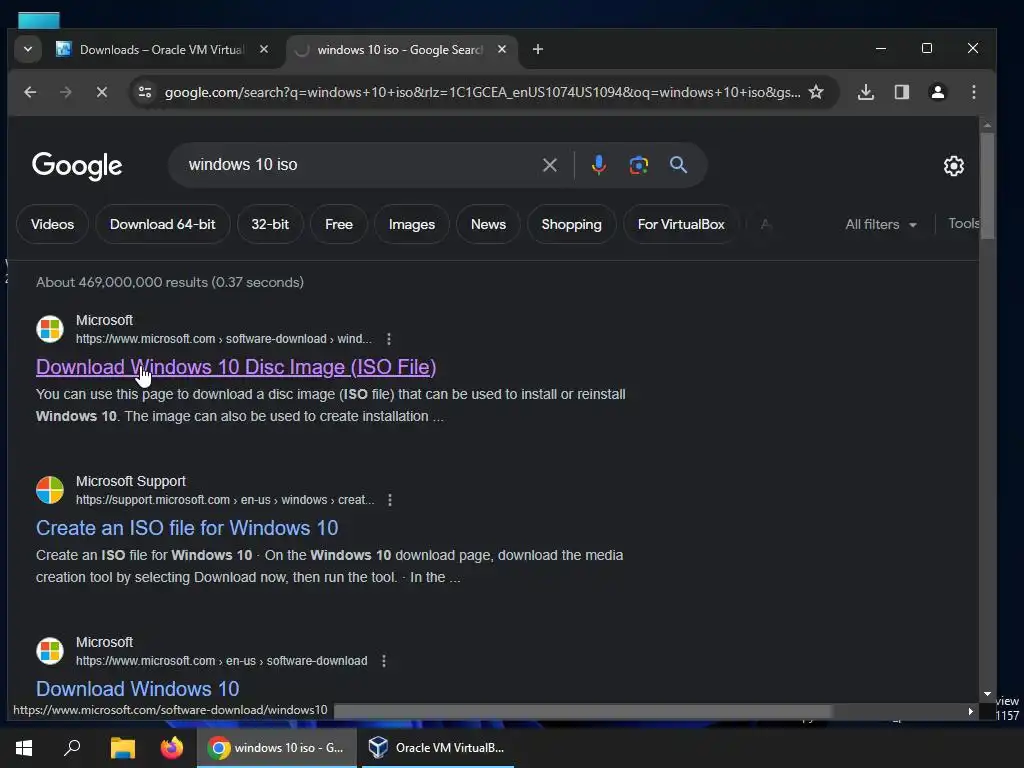Click support.microsoft.com breadcrumb URL
The height and width of the screenshot is (768, 1024).
[x=225, y=500]
